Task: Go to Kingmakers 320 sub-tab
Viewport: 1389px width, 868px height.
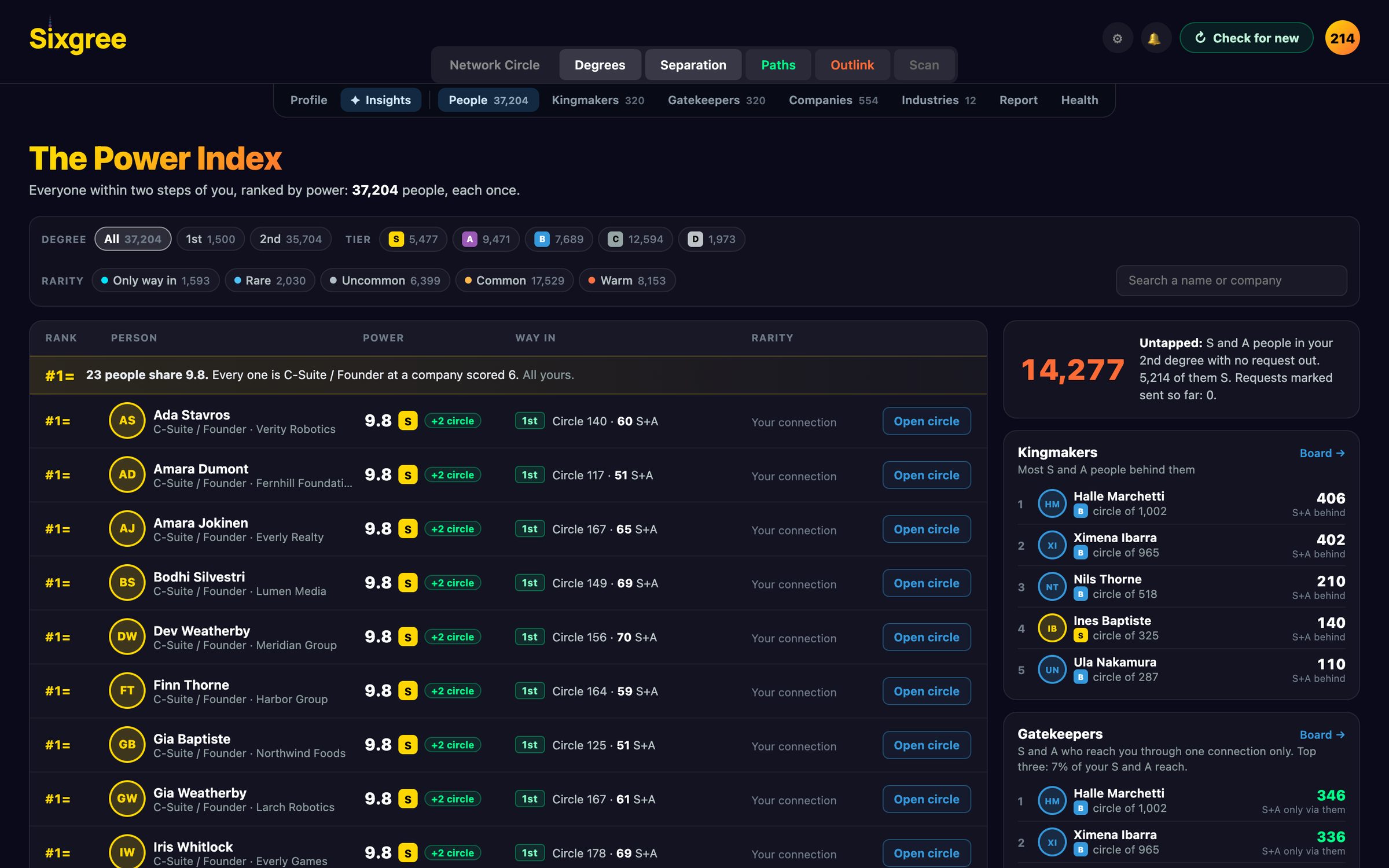Action: point(598,100)
